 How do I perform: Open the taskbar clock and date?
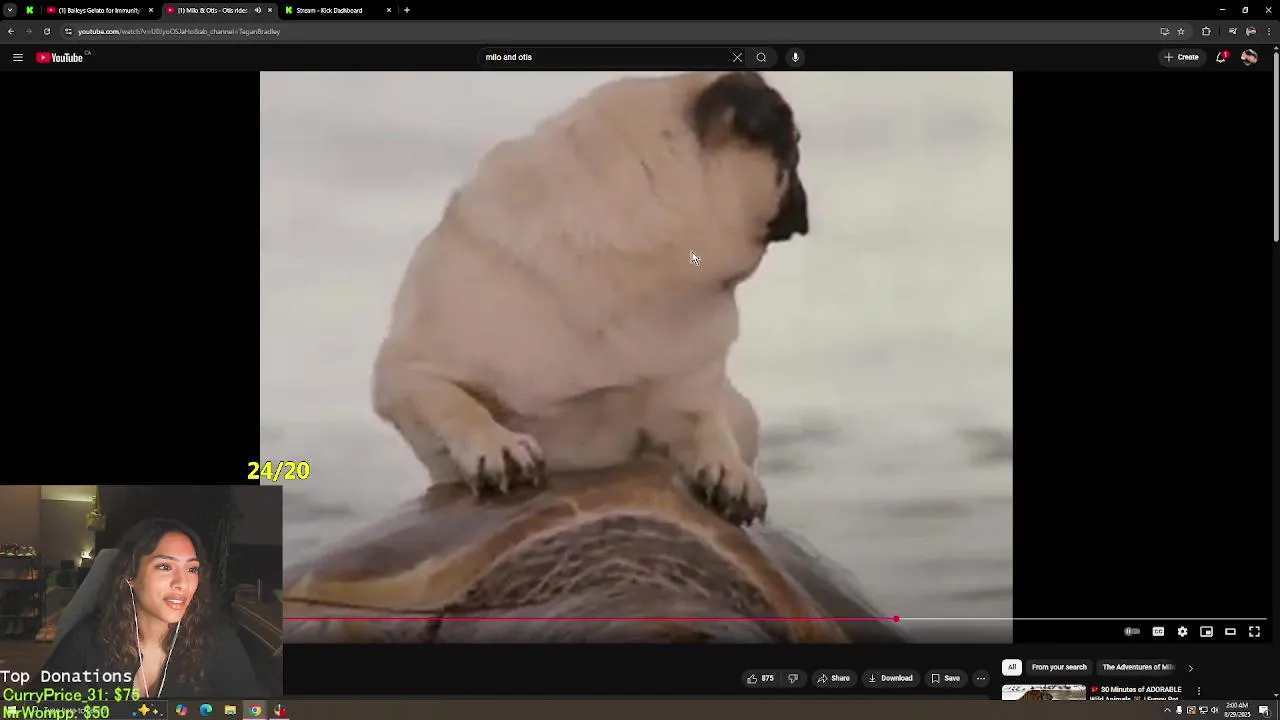pyautogui.click(x=1236, y=711)
